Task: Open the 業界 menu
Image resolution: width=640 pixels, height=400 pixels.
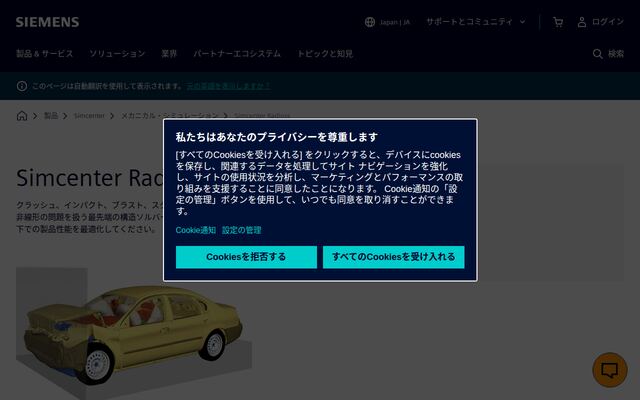Action: 169,54
